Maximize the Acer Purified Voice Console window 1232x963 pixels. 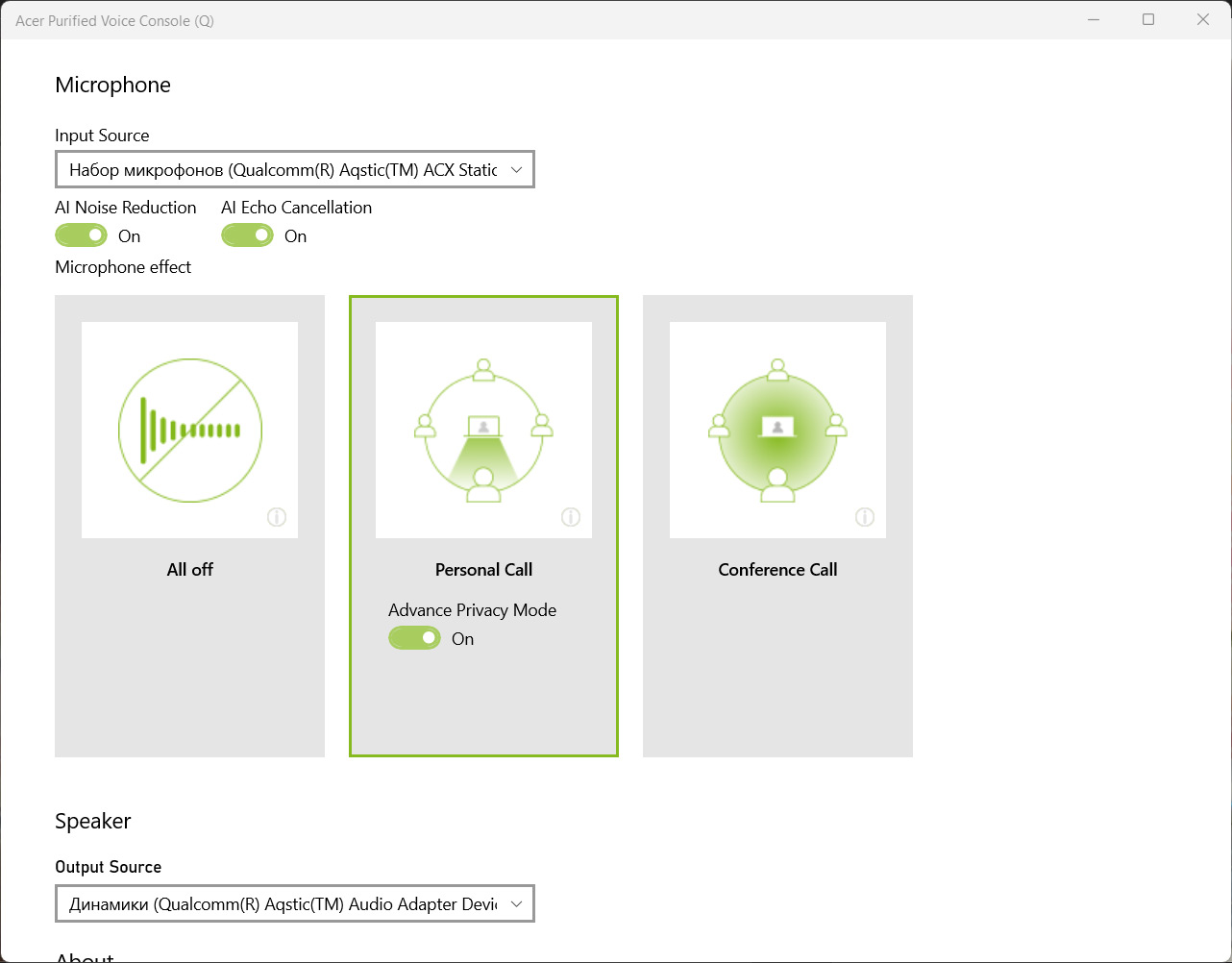click(x=1148, y=19)
